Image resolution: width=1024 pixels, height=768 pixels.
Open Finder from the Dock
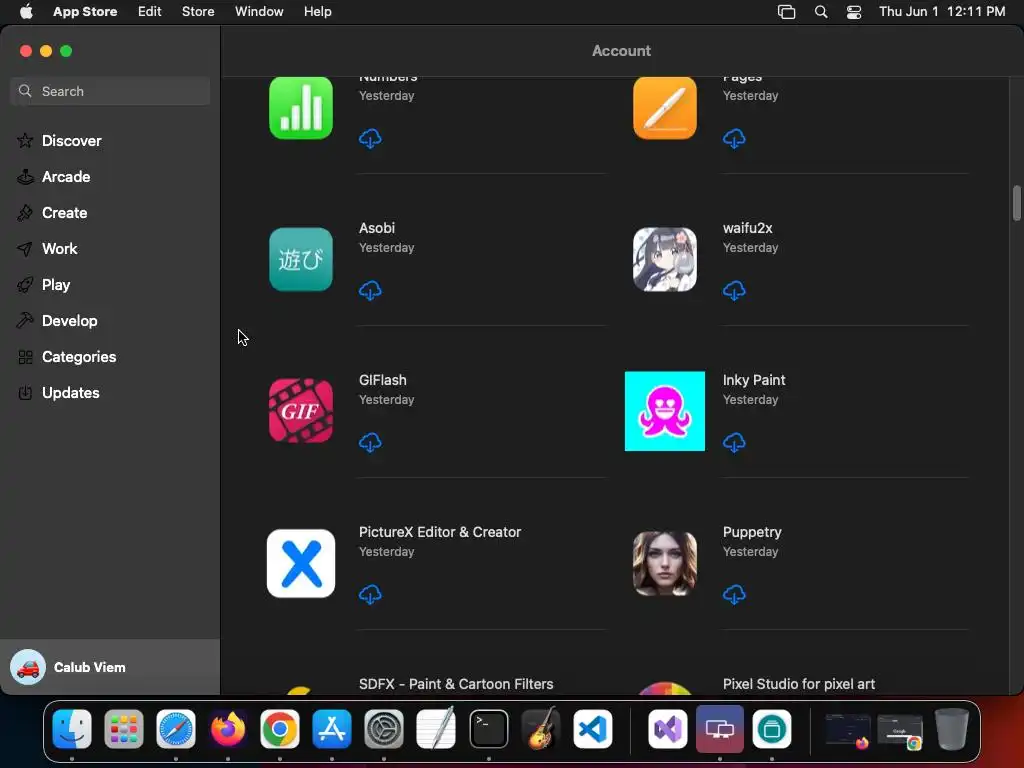pos(72,729)
